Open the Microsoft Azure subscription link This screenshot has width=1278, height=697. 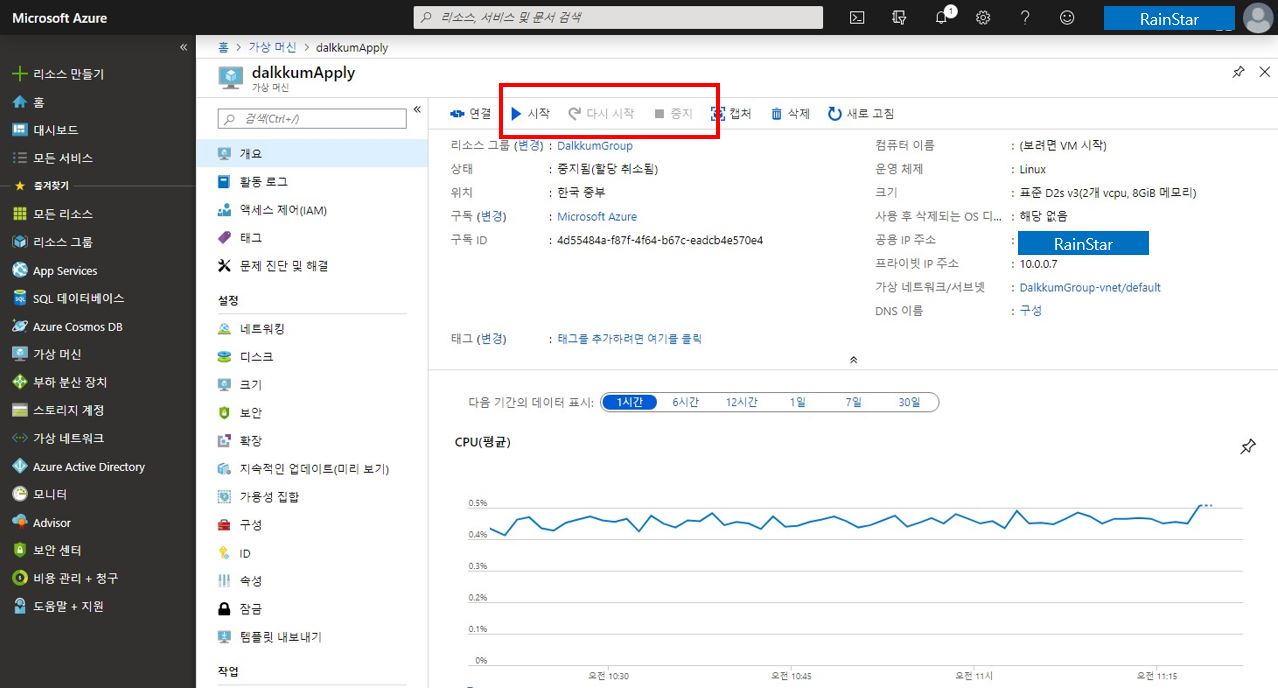[597, 217]
